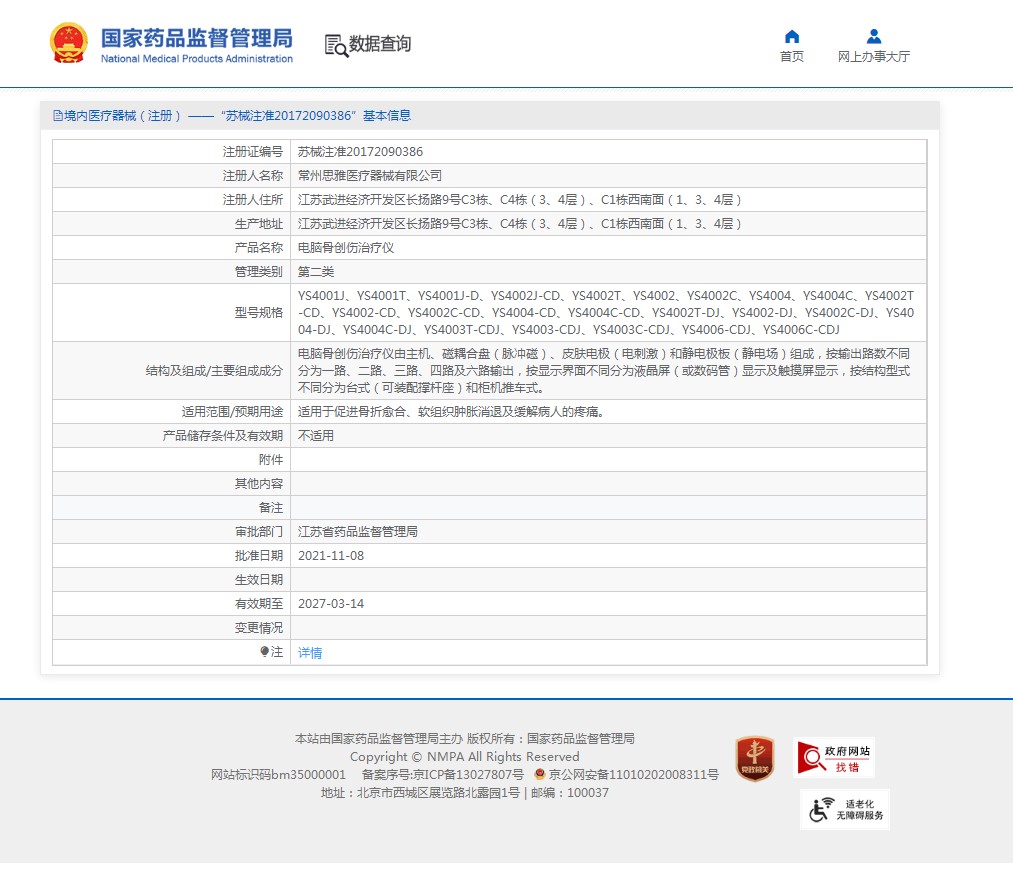1013x873 pixels.
Task: Open 政府网站找错 badge icon
Action: 833,757
